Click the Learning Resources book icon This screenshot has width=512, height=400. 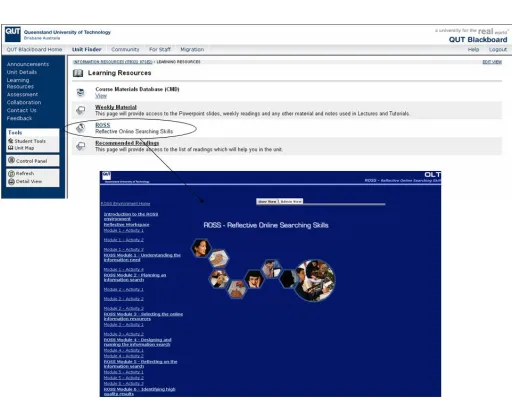click(78, 73)
